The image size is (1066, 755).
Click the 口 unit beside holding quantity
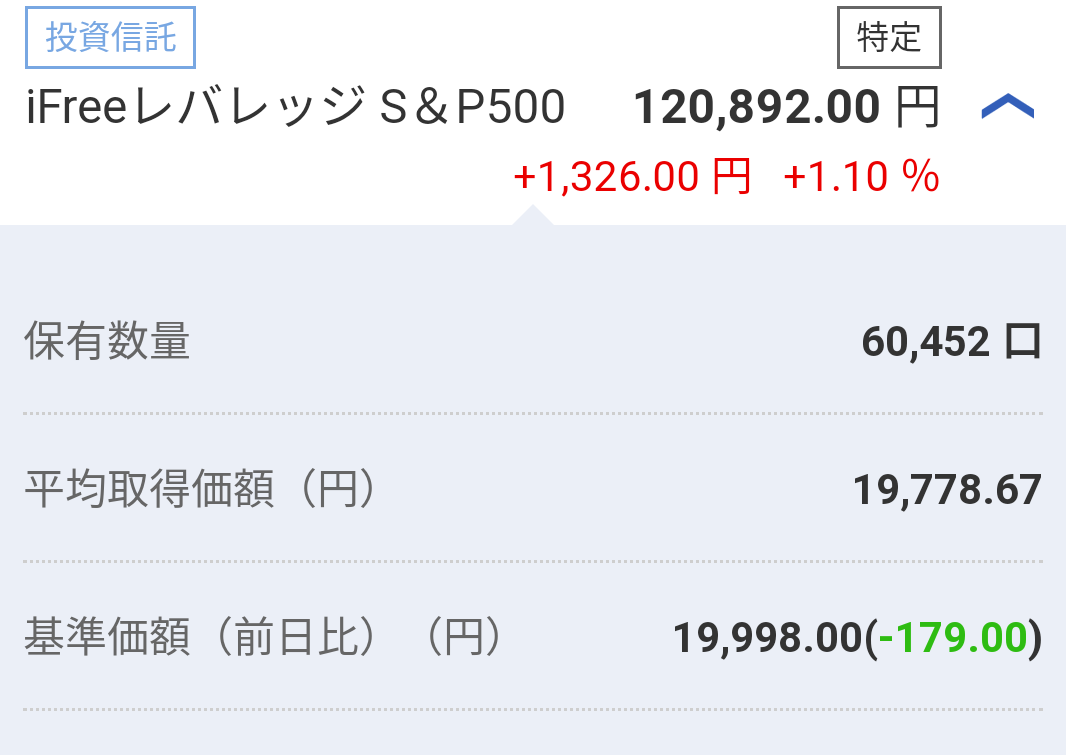point(1023,341)
